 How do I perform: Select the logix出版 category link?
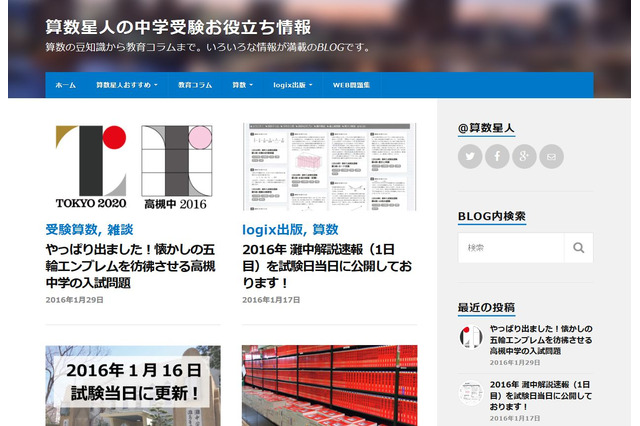tap(273, 229)
